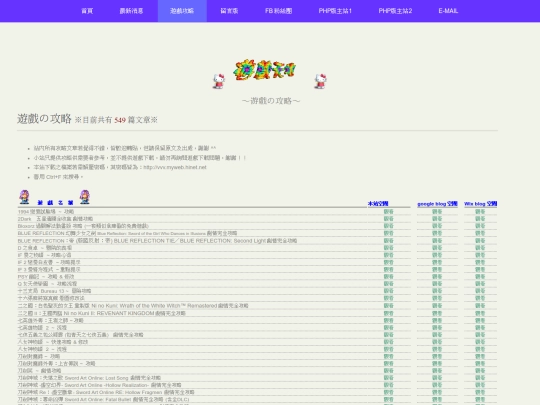
Task: Open the PHP版主站1 menu item
Action: click(x=335, y=11)
